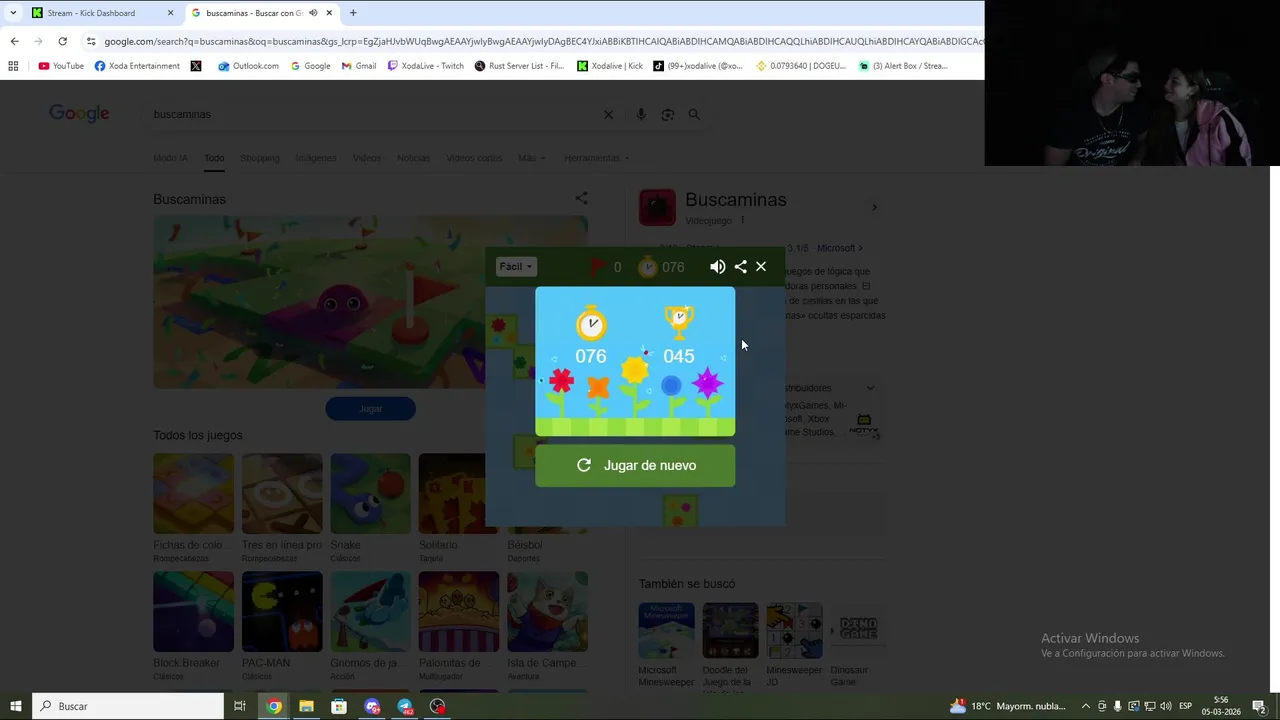Click the Google logo
Viewport: 1280px width, 720px height.
click(x=79, y=114)
